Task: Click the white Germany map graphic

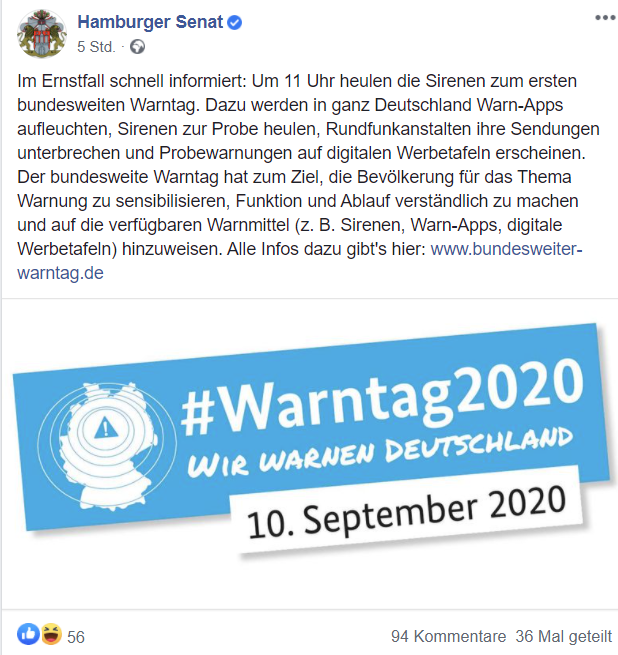Action: click(x=112, y=446)
